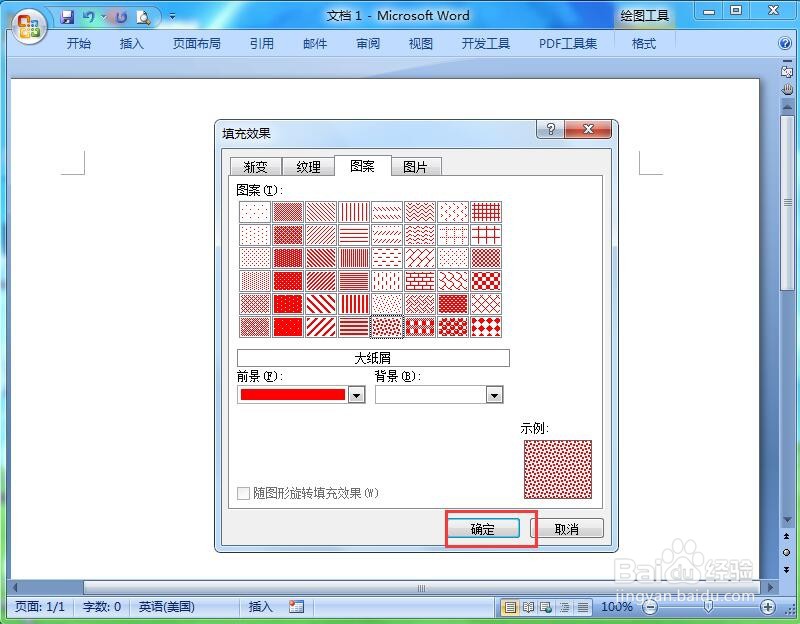Open the undo history dropdown arrow
800x624 pixels.
(x=104, y=17)
